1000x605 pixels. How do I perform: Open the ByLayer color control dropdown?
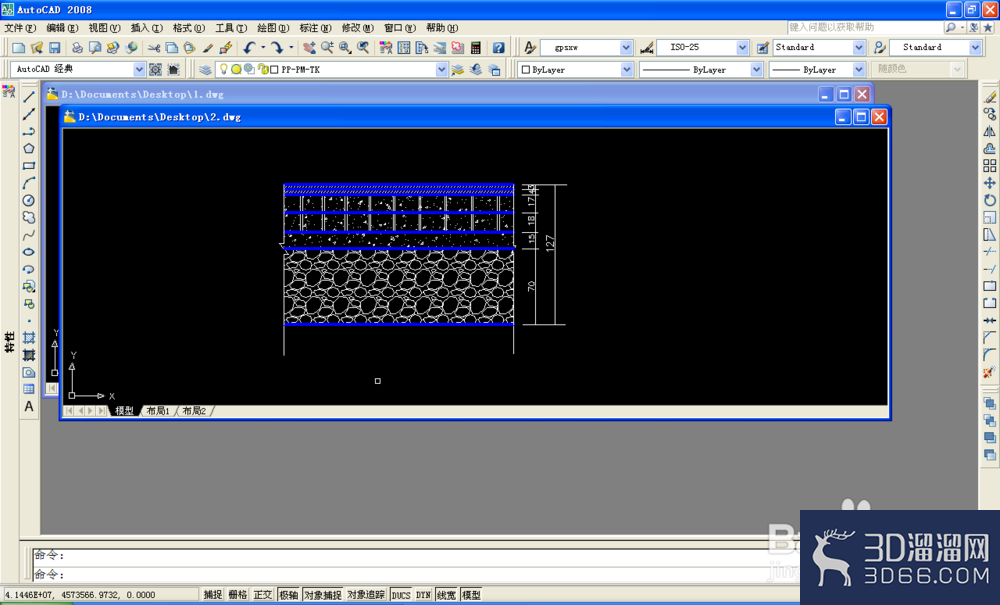click(x=626, y=69)
